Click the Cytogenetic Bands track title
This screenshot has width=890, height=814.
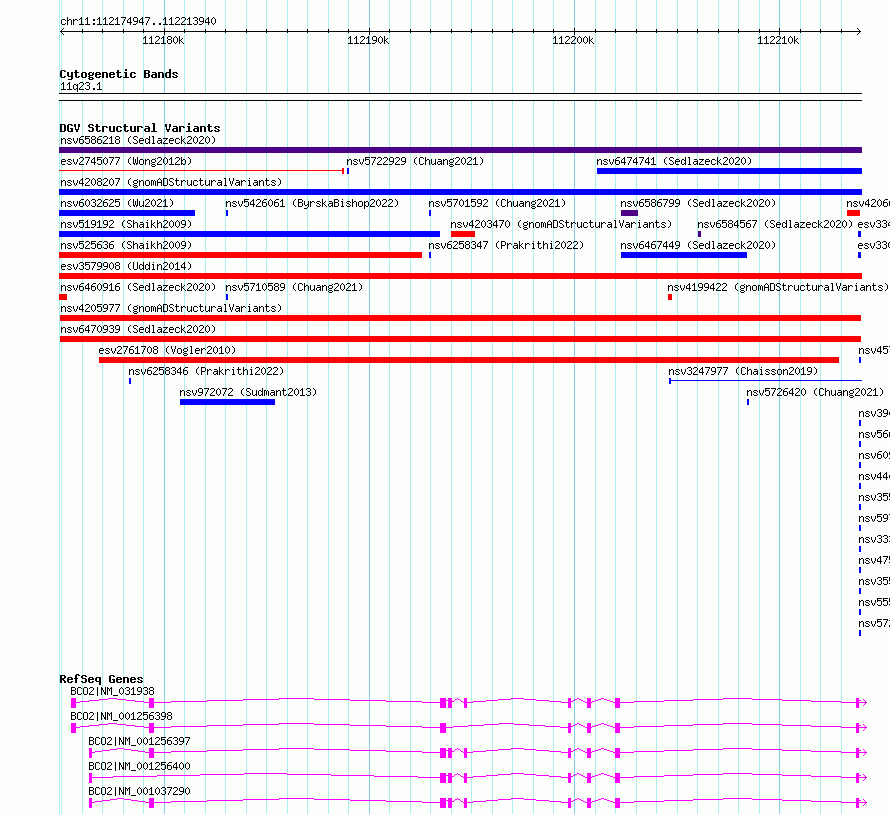pos(119,74)
